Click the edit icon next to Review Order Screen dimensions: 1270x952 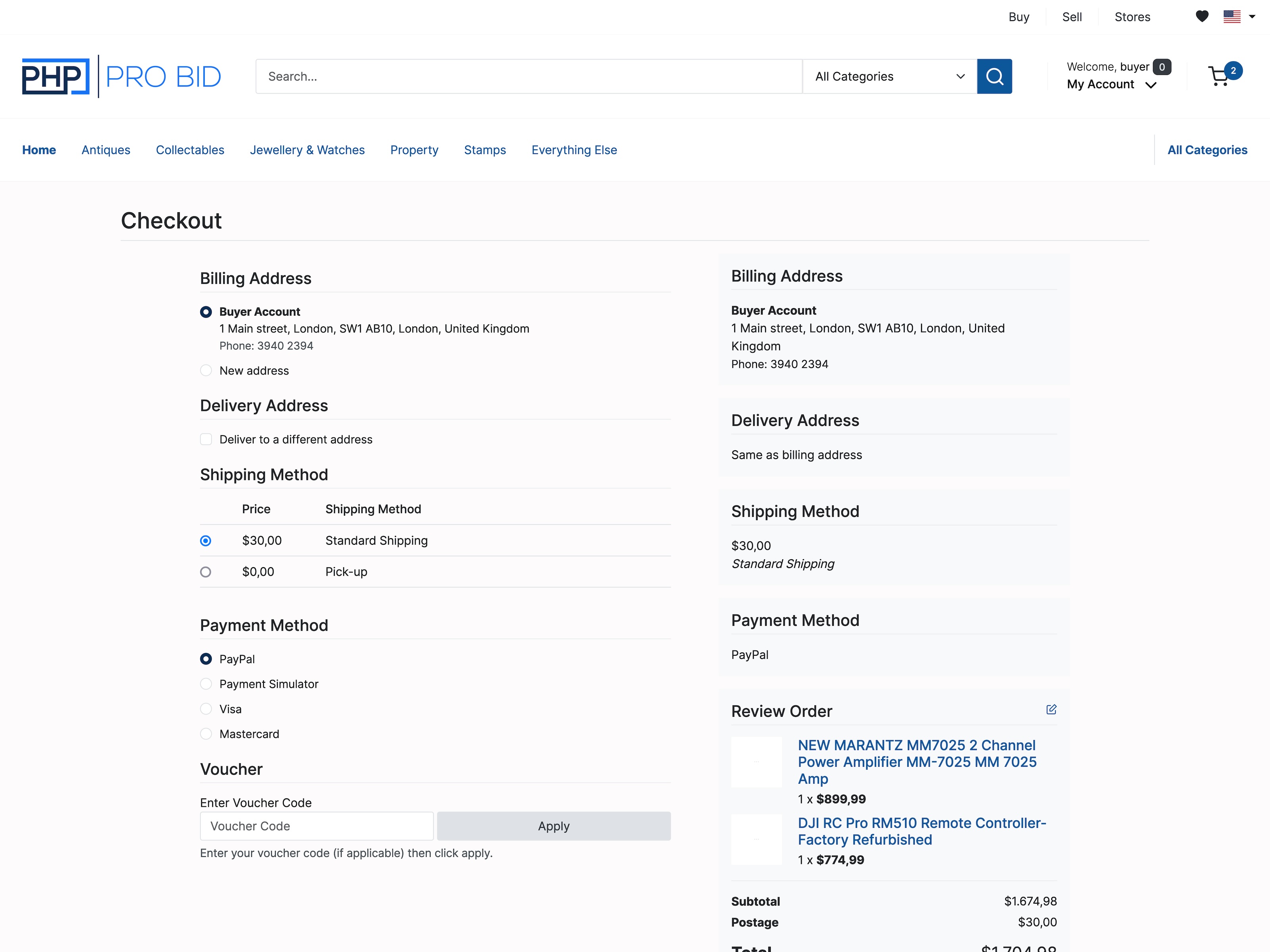1051,709
